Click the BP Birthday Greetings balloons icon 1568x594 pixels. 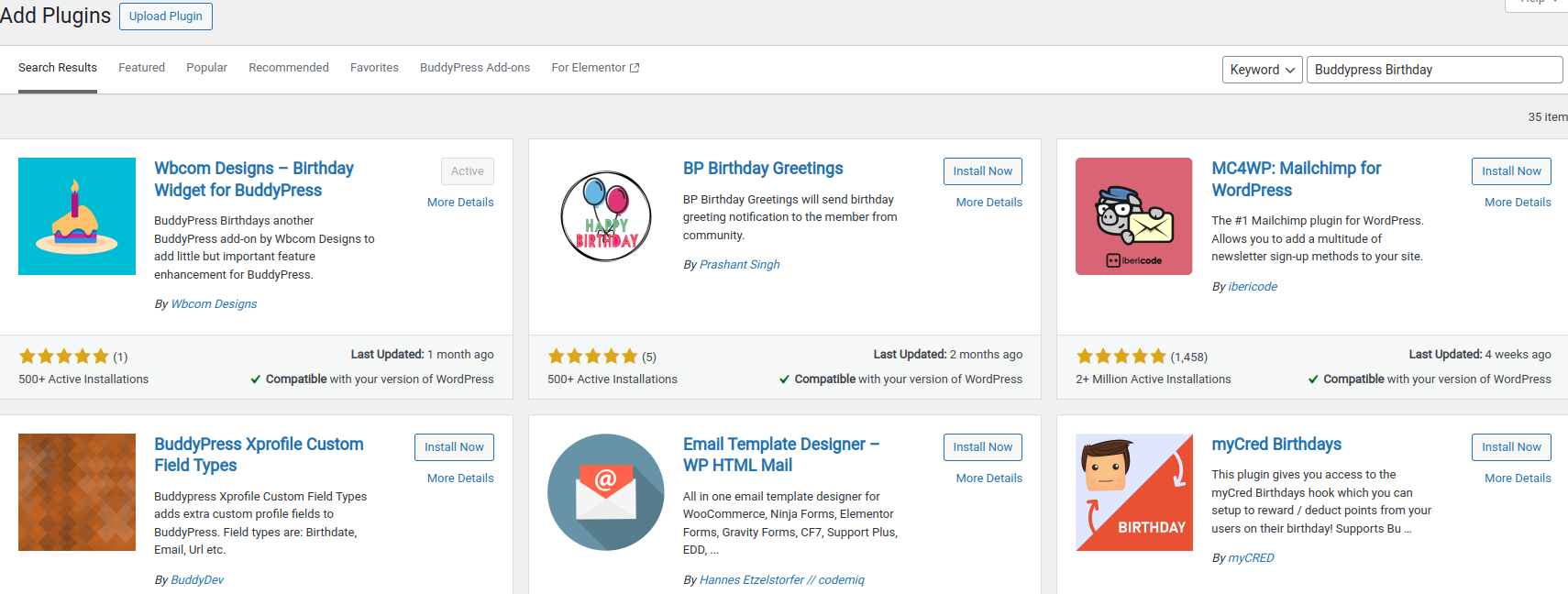point(606,216)
